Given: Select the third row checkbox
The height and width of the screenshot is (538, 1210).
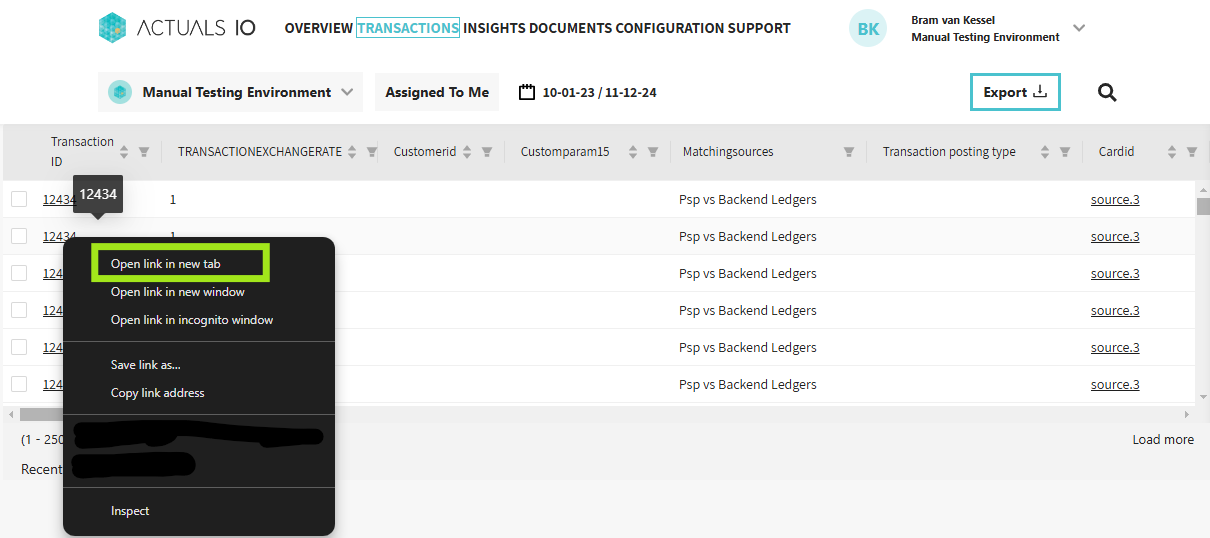Looking at the screenshot, I should [x=19, y=273].
